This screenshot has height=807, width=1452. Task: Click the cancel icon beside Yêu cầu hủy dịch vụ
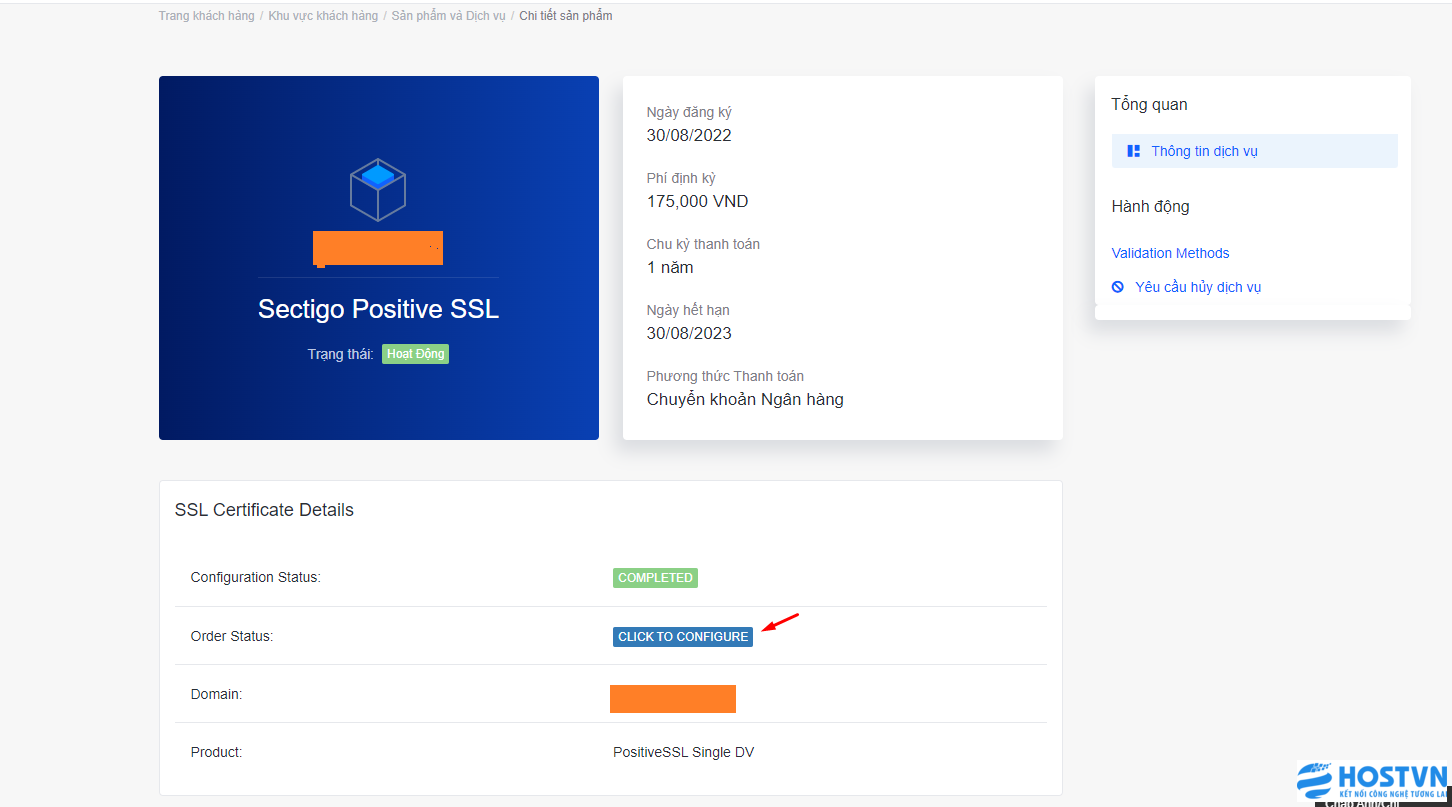[x=1118, y=287]
